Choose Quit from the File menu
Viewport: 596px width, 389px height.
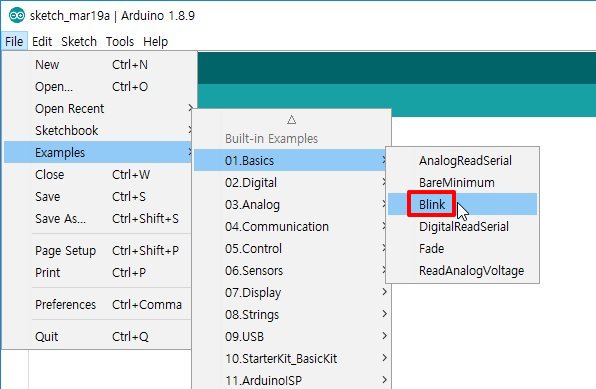tap(98, 337)
